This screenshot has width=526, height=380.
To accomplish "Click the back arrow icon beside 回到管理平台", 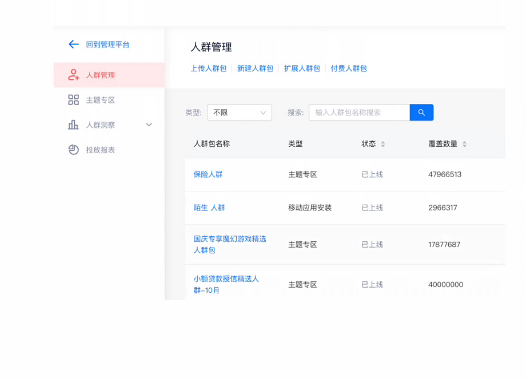I will coord(73,44).
